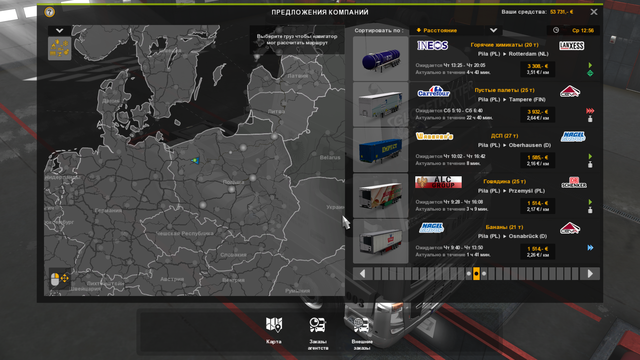Viewport: 640px width, 360px height.
Task: Click the help icon in the top-left corner
Action: point(50,12)
